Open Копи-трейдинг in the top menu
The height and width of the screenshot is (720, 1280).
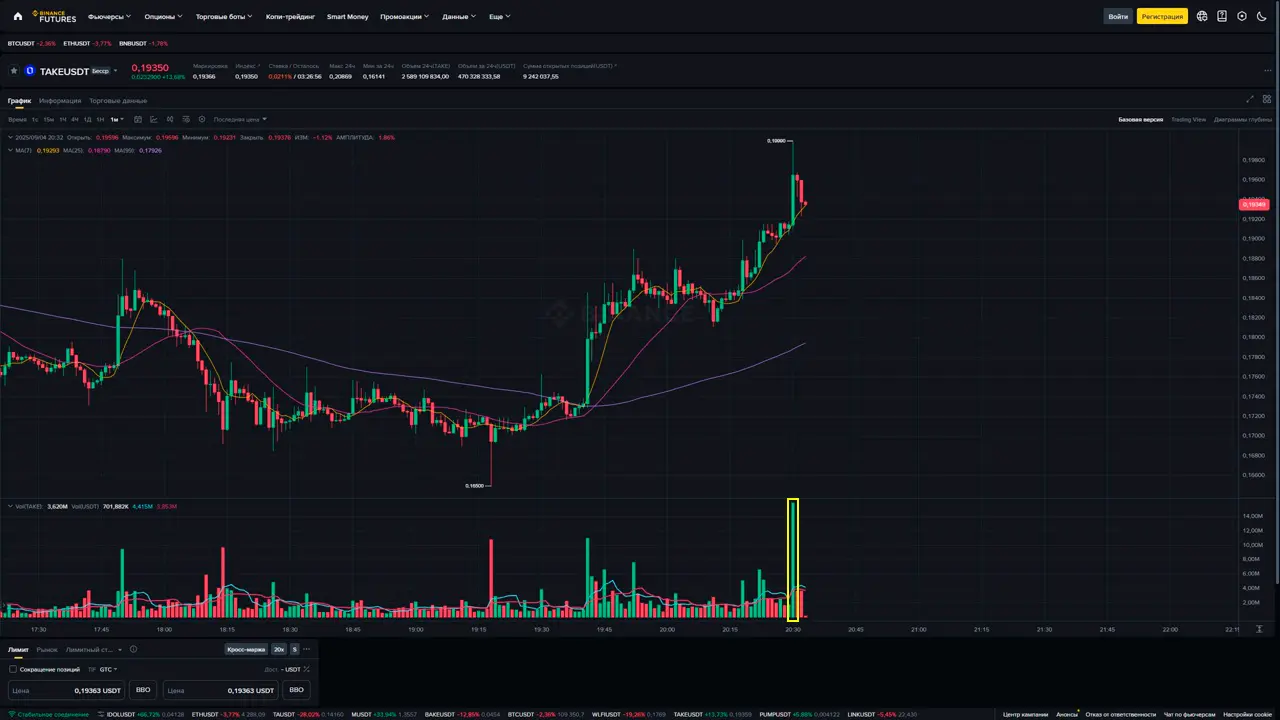pos(290,16)
